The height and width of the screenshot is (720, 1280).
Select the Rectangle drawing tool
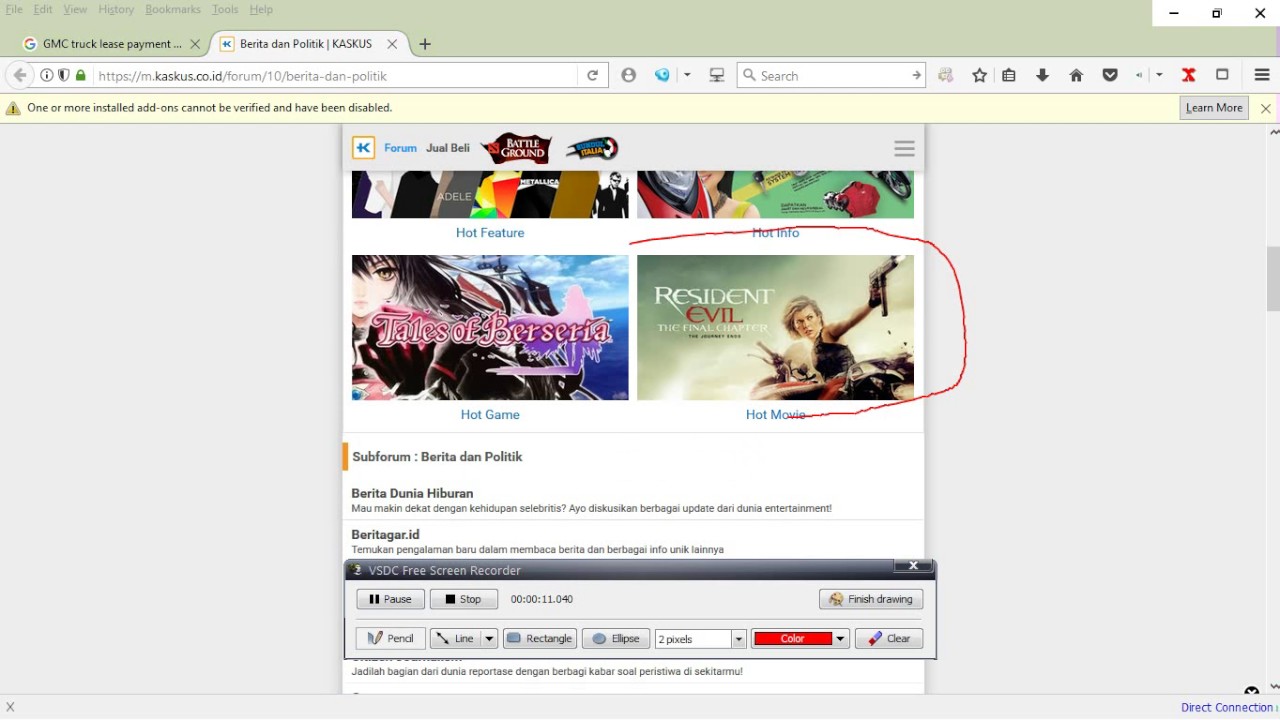pos(540,638)
